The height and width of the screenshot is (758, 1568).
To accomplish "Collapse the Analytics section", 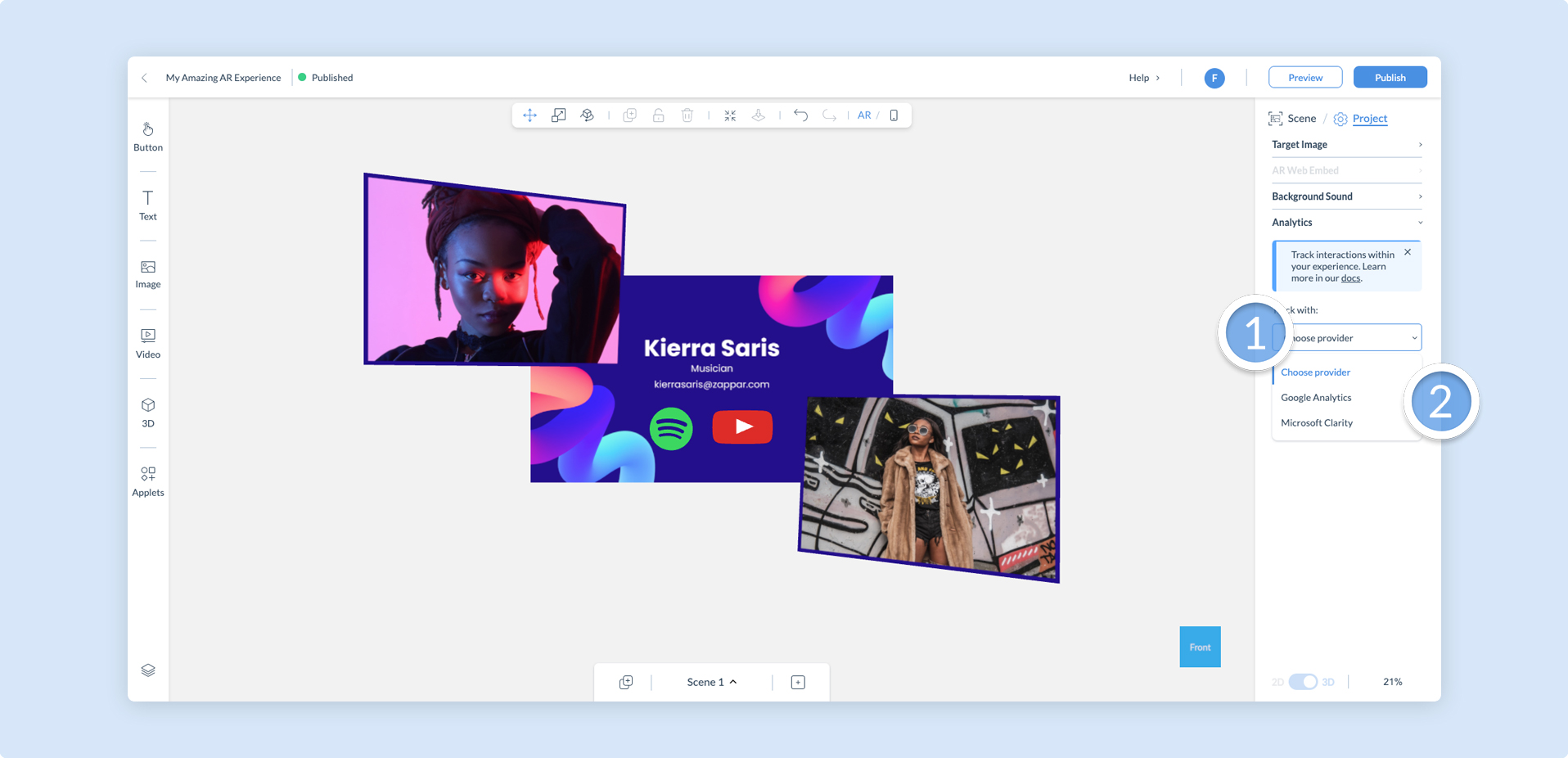I will point(1346,223).
